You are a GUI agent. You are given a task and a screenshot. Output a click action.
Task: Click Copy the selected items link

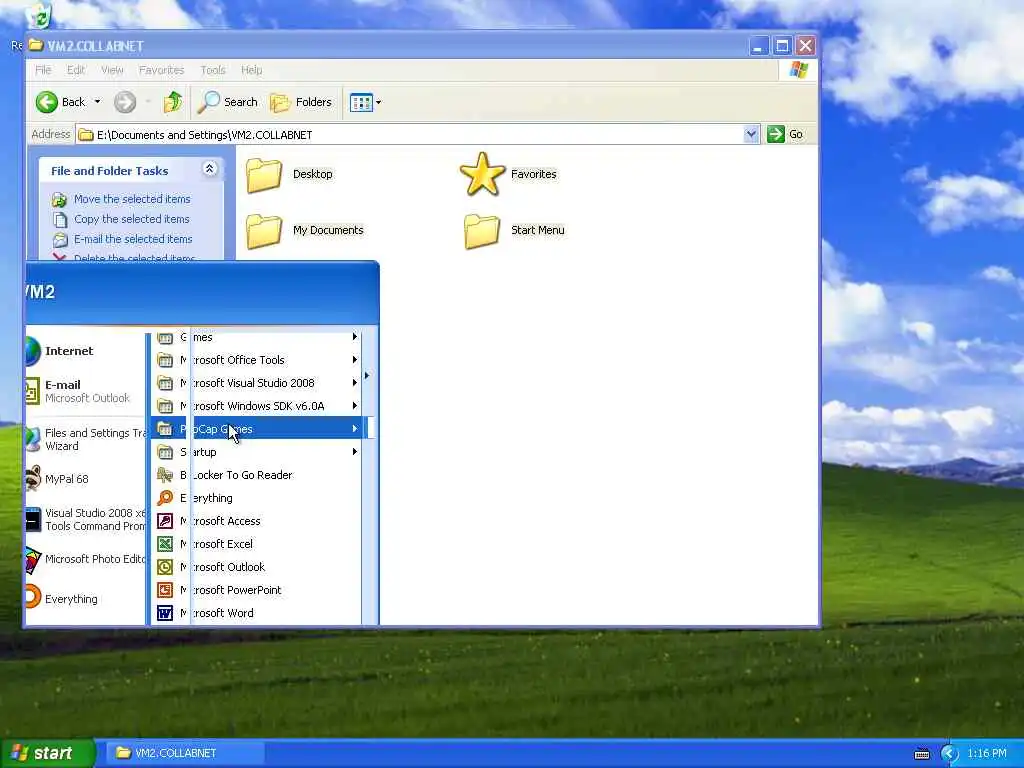pyautogui.click(x=131, y=219)
